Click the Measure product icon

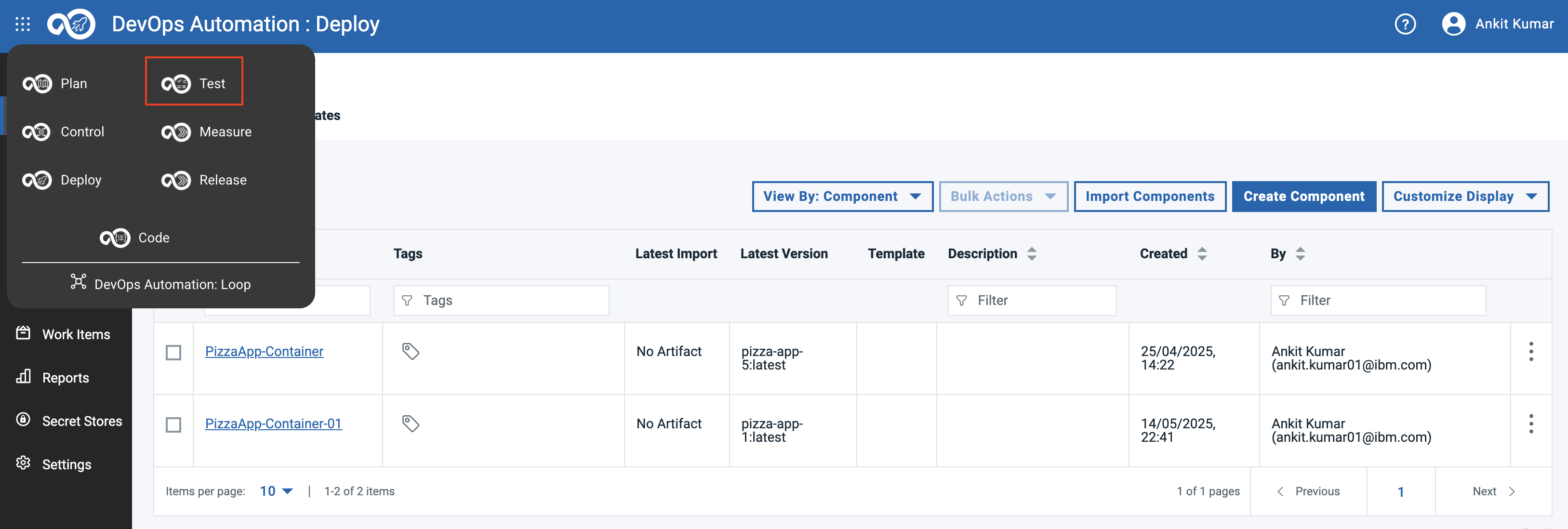point(176,132)
